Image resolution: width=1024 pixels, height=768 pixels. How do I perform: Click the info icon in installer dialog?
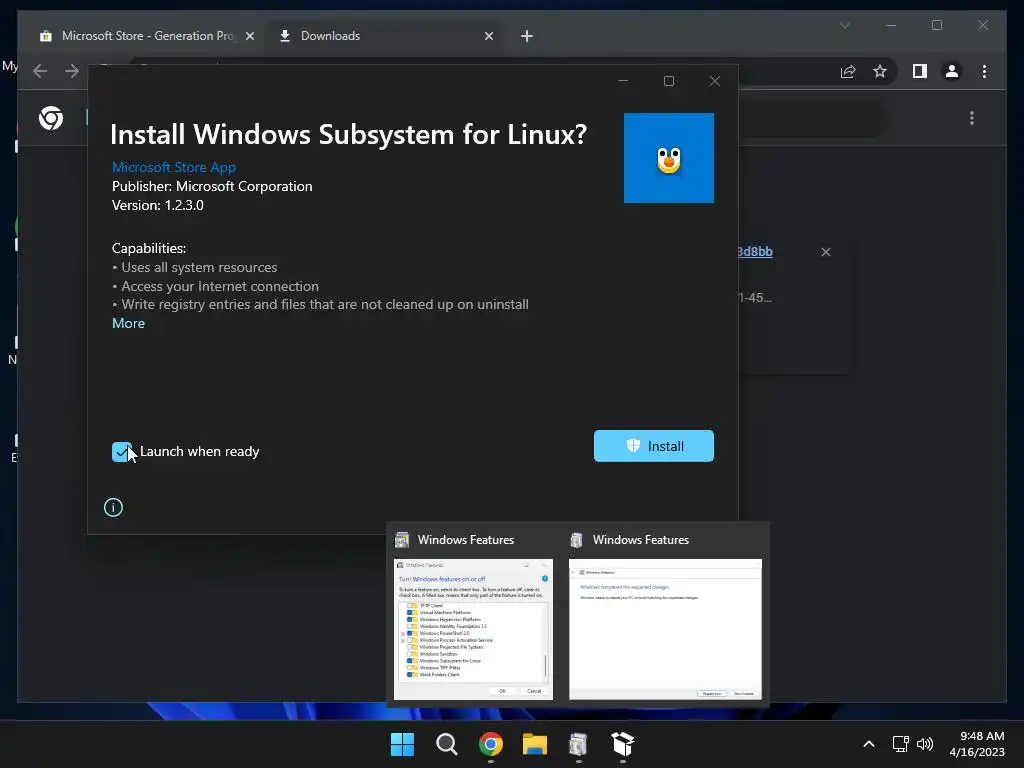(x=113, y=507)
